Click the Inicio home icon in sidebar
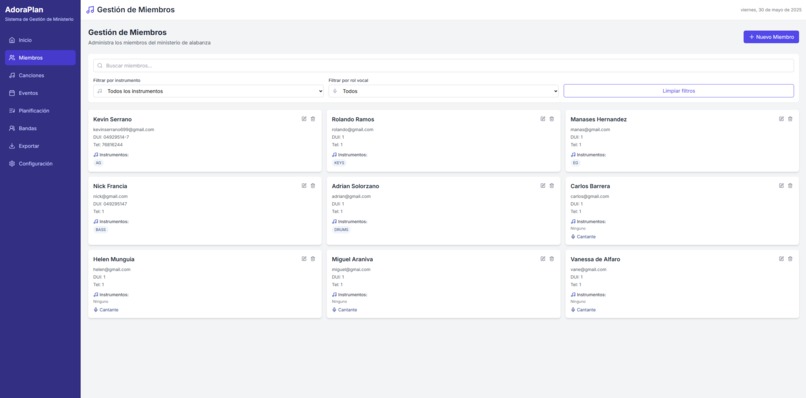The image size is (806, 398). coord(12,40)
